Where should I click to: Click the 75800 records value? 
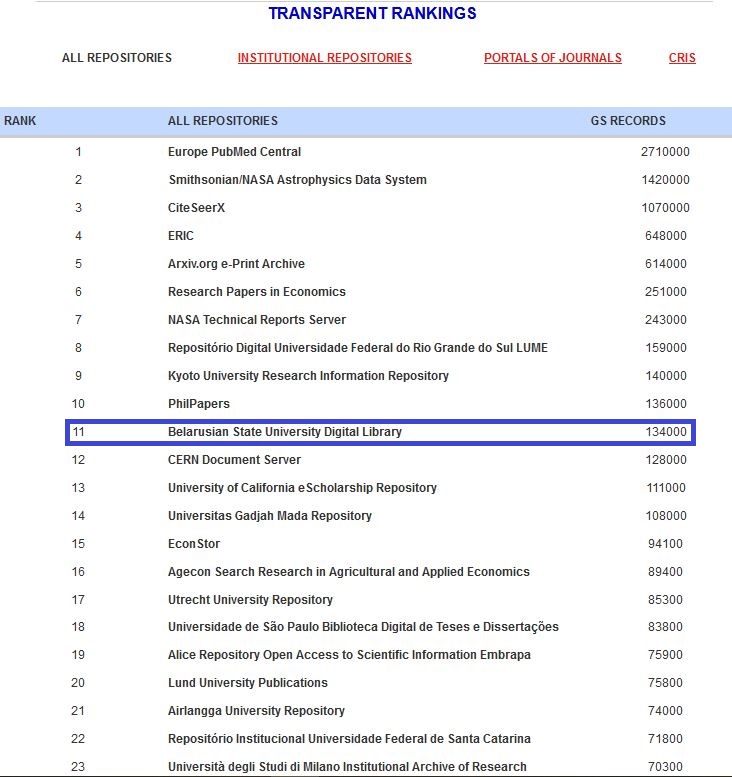665,683
